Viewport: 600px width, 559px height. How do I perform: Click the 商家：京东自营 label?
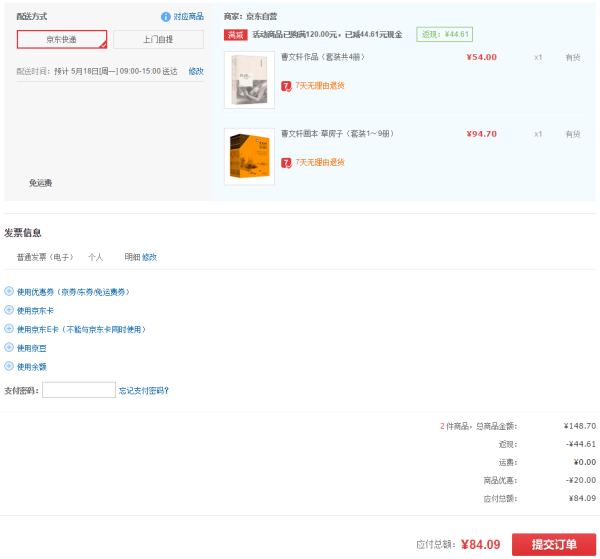pyautogui.click(x=250, y=16)
